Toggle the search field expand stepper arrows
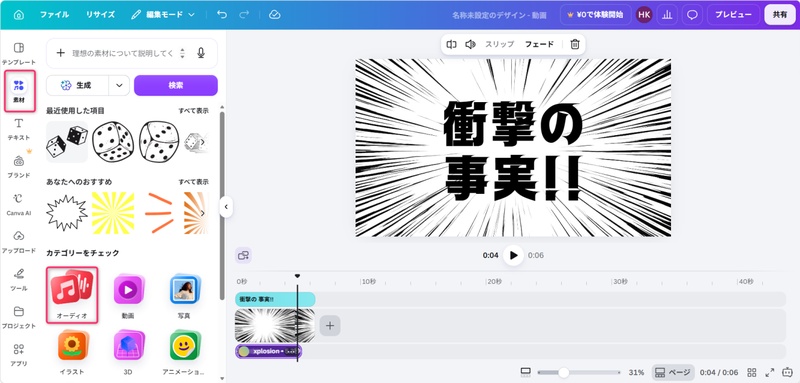 coord(182,53)
